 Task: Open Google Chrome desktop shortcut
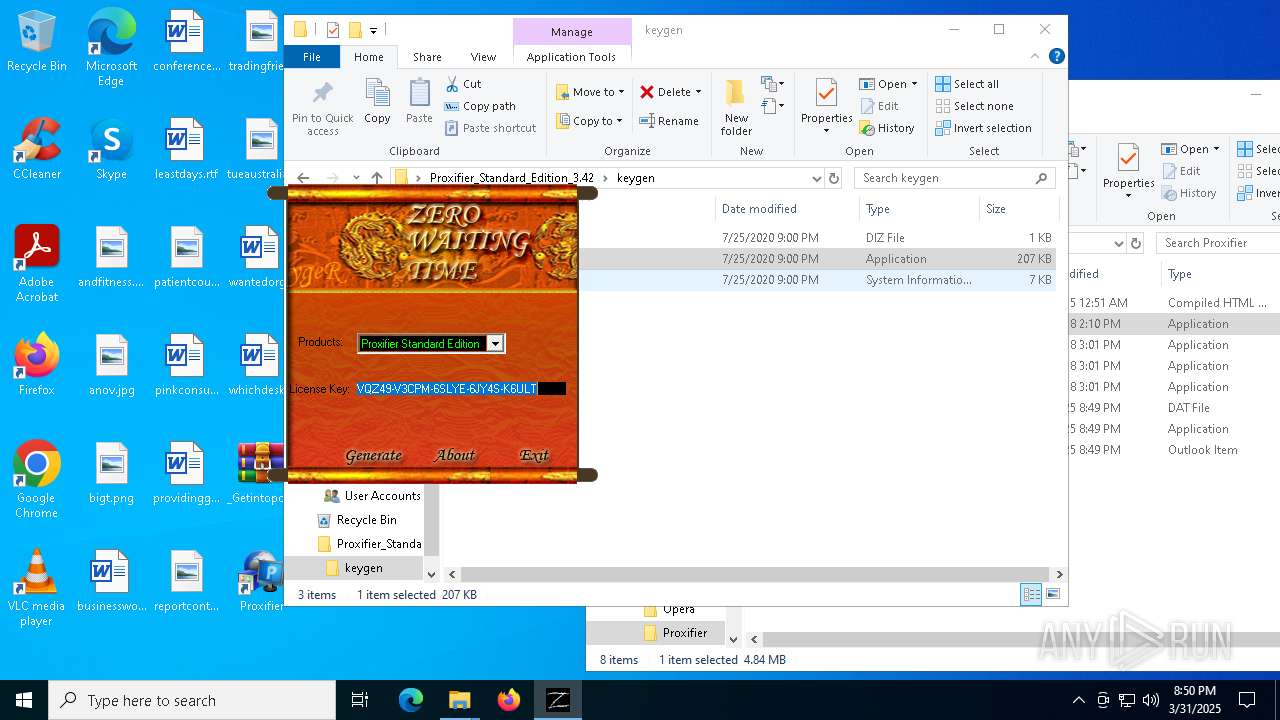tap(37, 479)
